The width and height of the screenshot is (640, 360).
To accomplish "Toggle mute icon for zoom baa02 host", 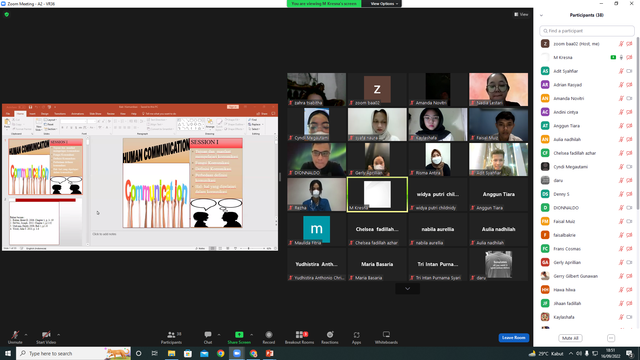I will (621, 44).
